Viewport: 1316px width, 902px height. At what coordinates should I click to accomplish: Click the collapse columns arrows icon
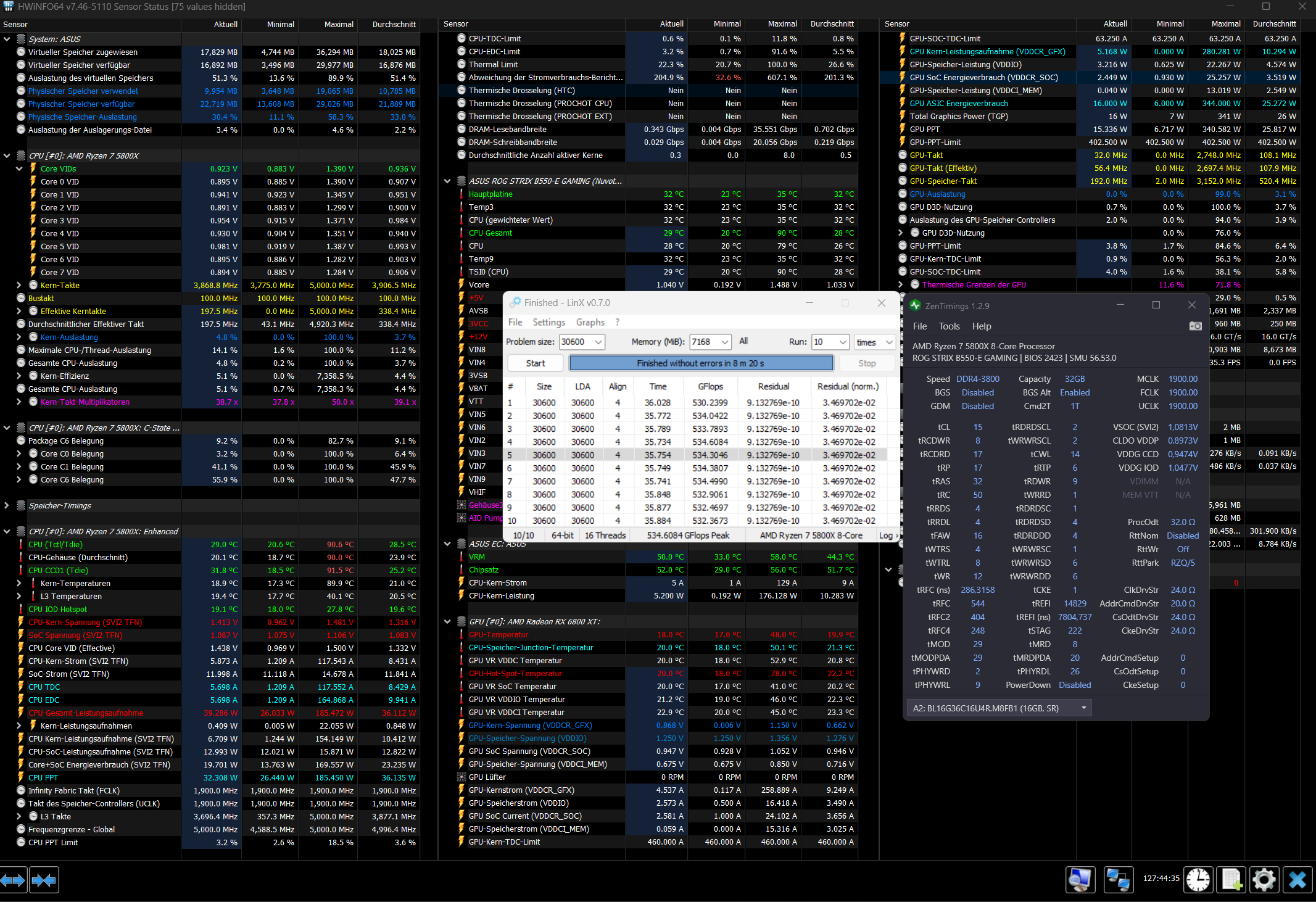44,880
